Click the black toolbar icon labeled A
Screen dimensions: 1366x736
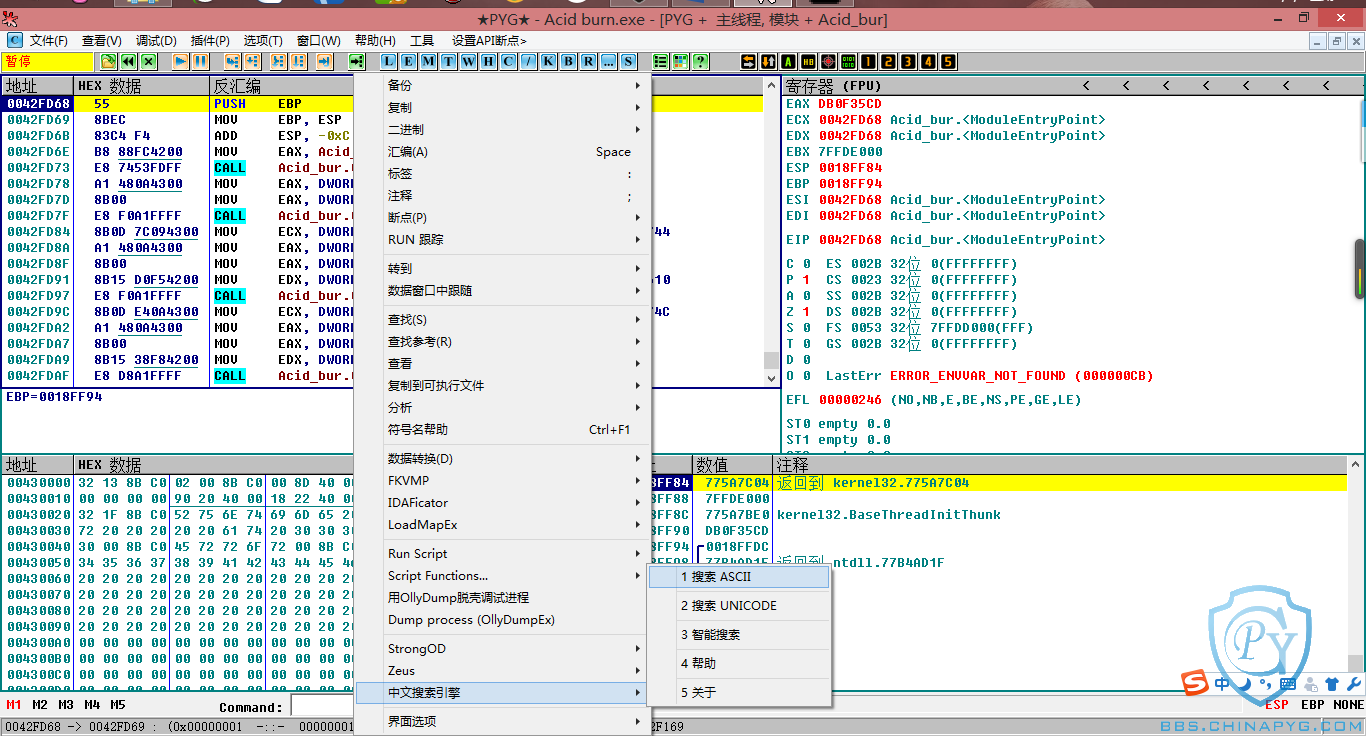tap(788, 61)
